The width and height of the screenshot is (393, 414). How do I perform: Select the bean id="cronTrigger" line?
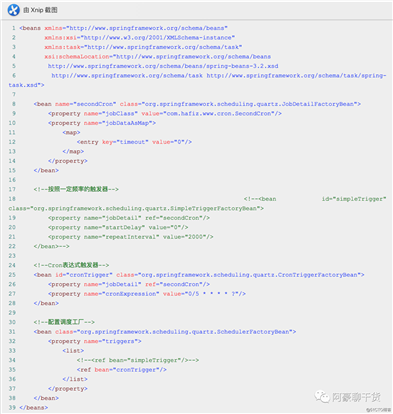pos(199,275)
